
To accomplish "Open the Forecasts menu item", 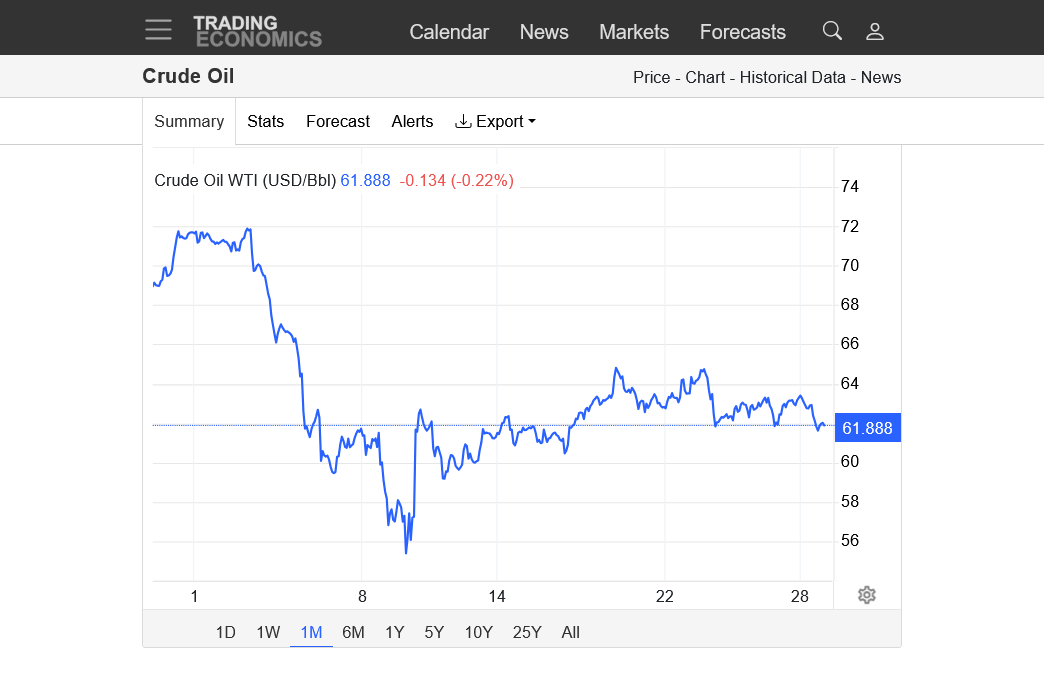I will [x=743, y=32].
